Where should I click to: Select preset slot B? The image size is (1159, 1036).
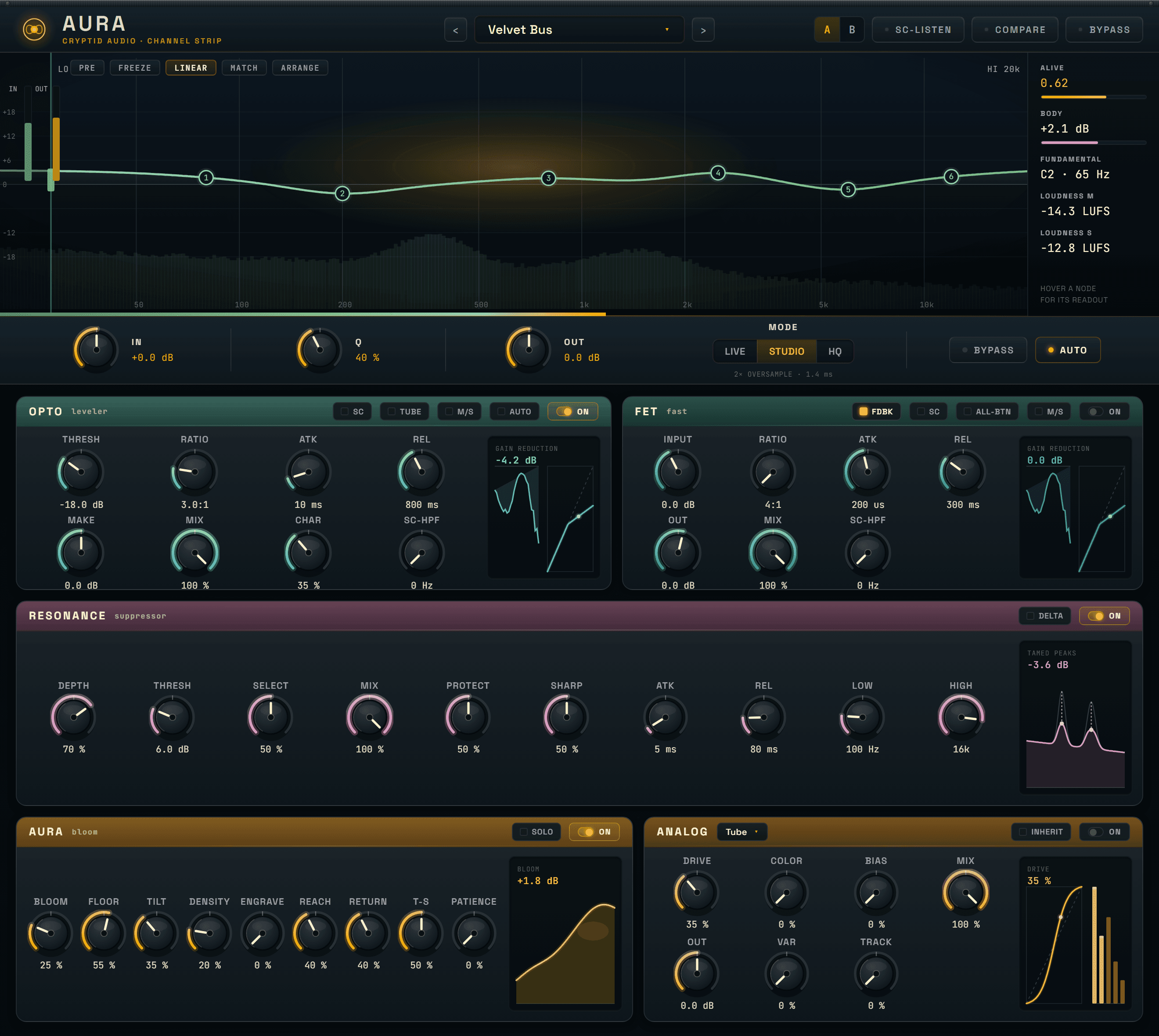click(852, 29)
